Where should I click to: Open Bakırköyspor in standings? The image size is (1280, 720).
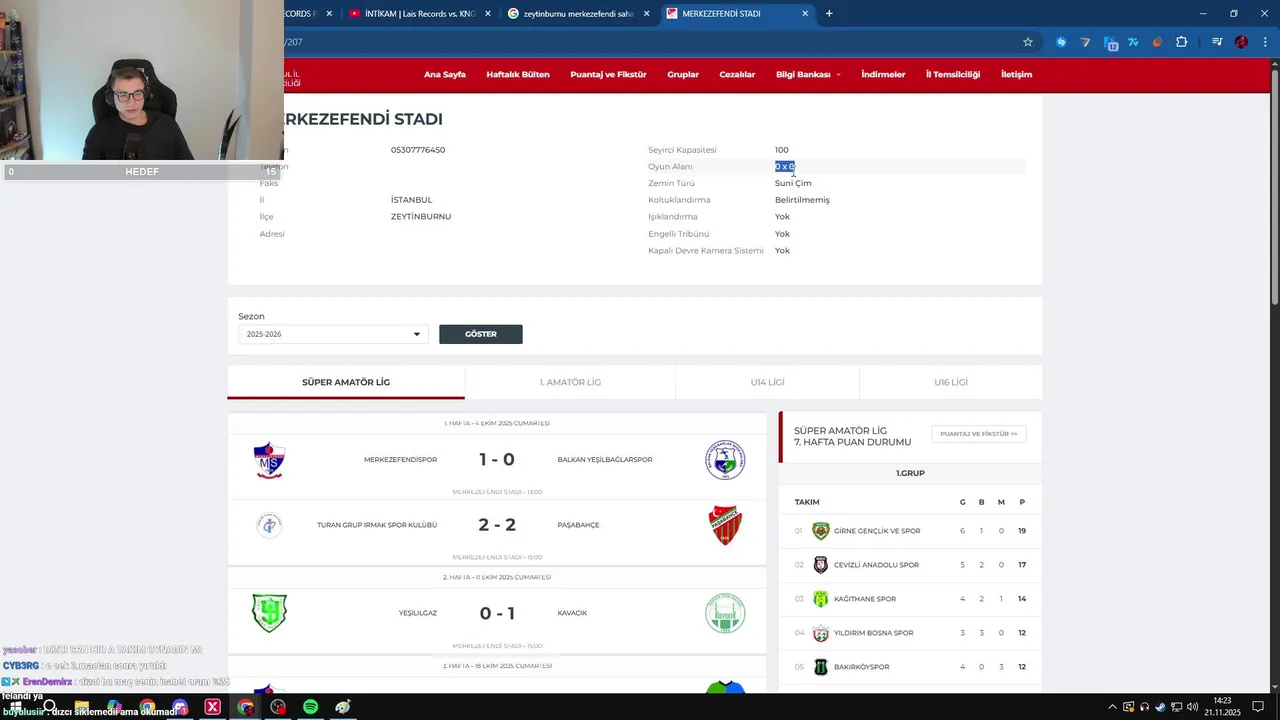coord(861,667)
